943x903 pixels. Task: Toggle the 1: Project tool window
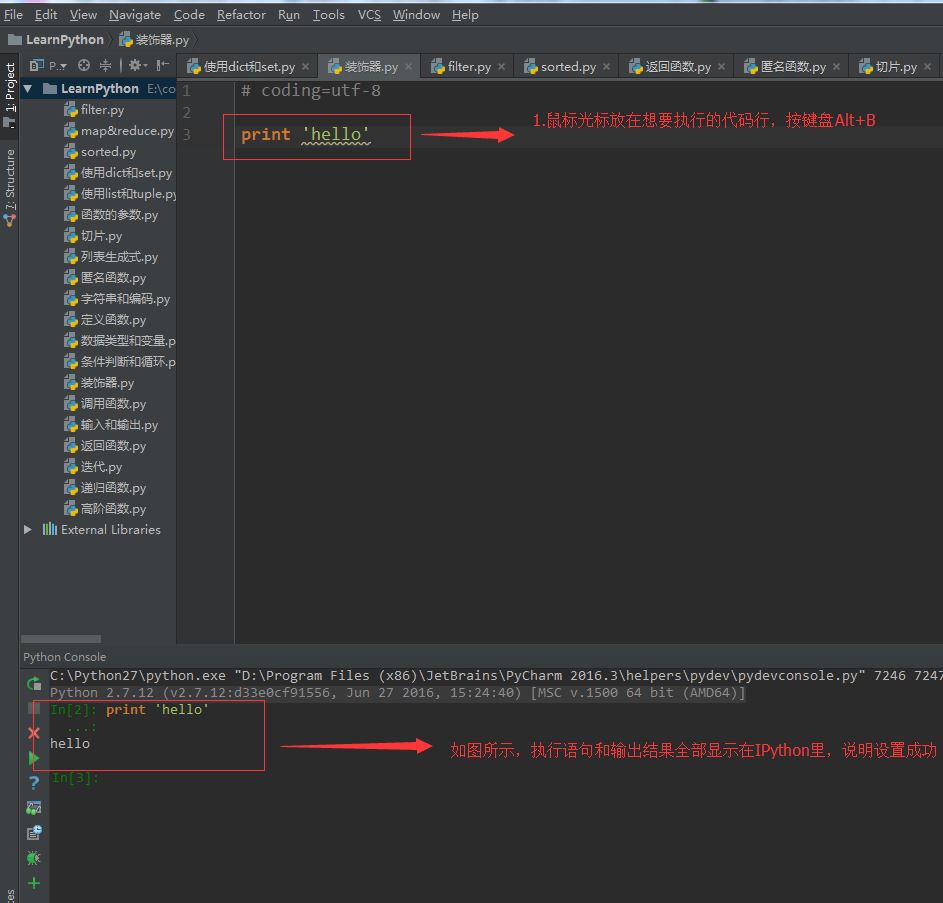[x=10, y=88]
